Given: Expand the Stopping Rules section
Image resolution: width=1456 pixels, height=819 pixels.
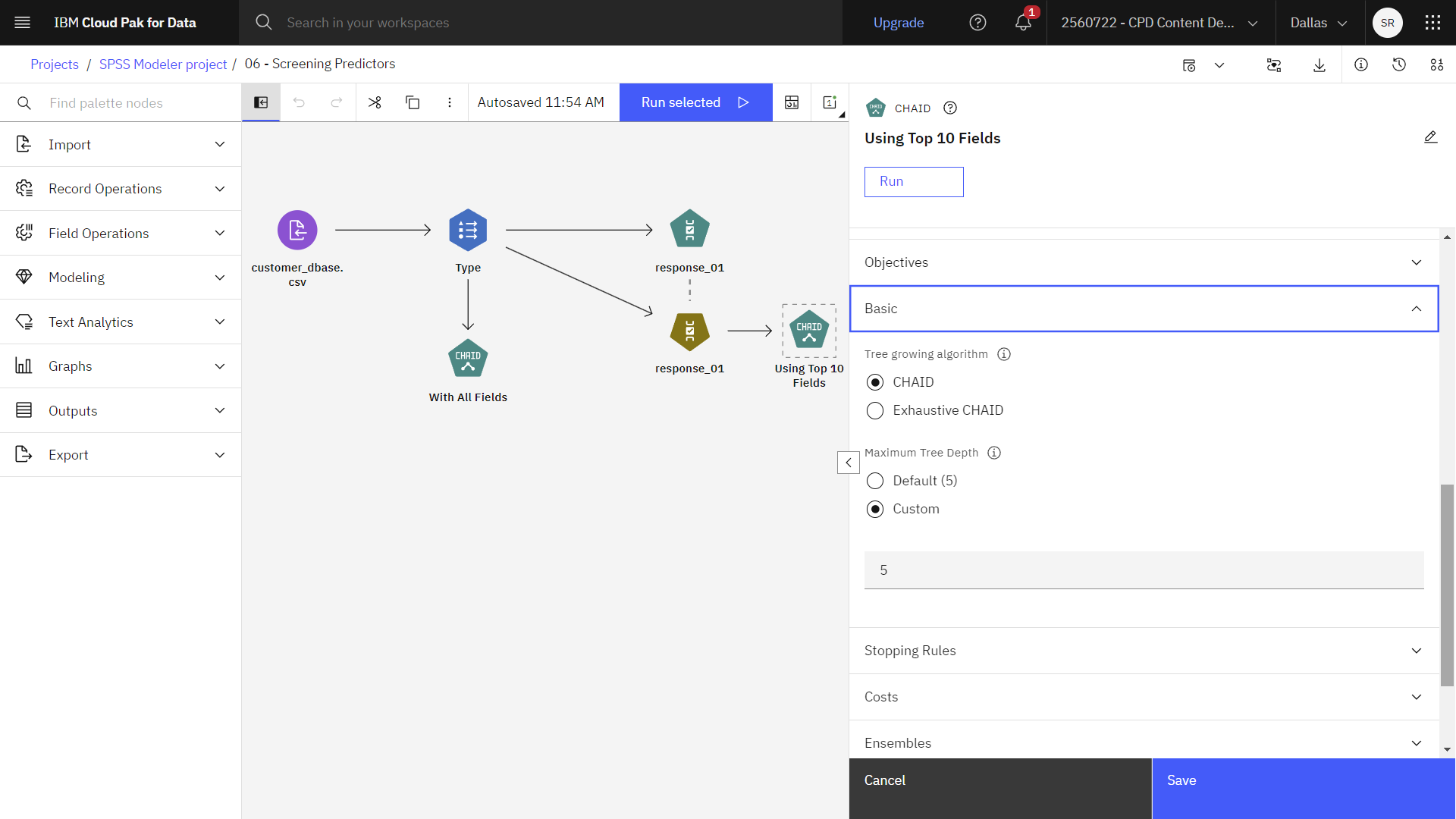Looking at the screenshot, I should [1144, 651].
